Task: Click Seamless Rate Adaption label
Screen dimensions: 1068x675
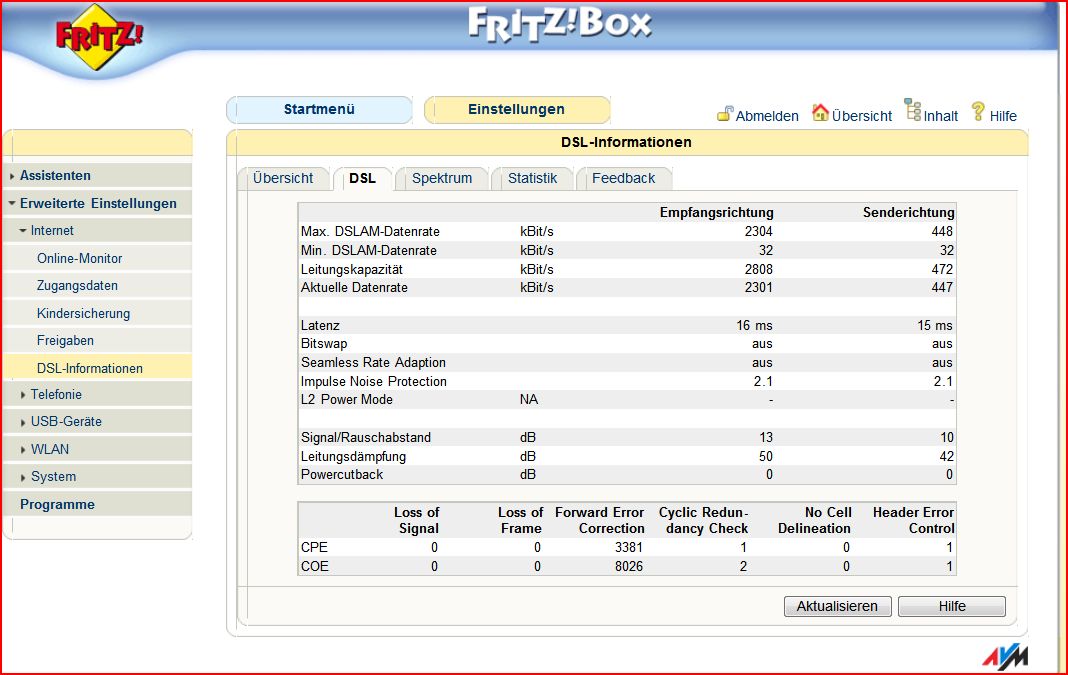Action: click(373, 362)
